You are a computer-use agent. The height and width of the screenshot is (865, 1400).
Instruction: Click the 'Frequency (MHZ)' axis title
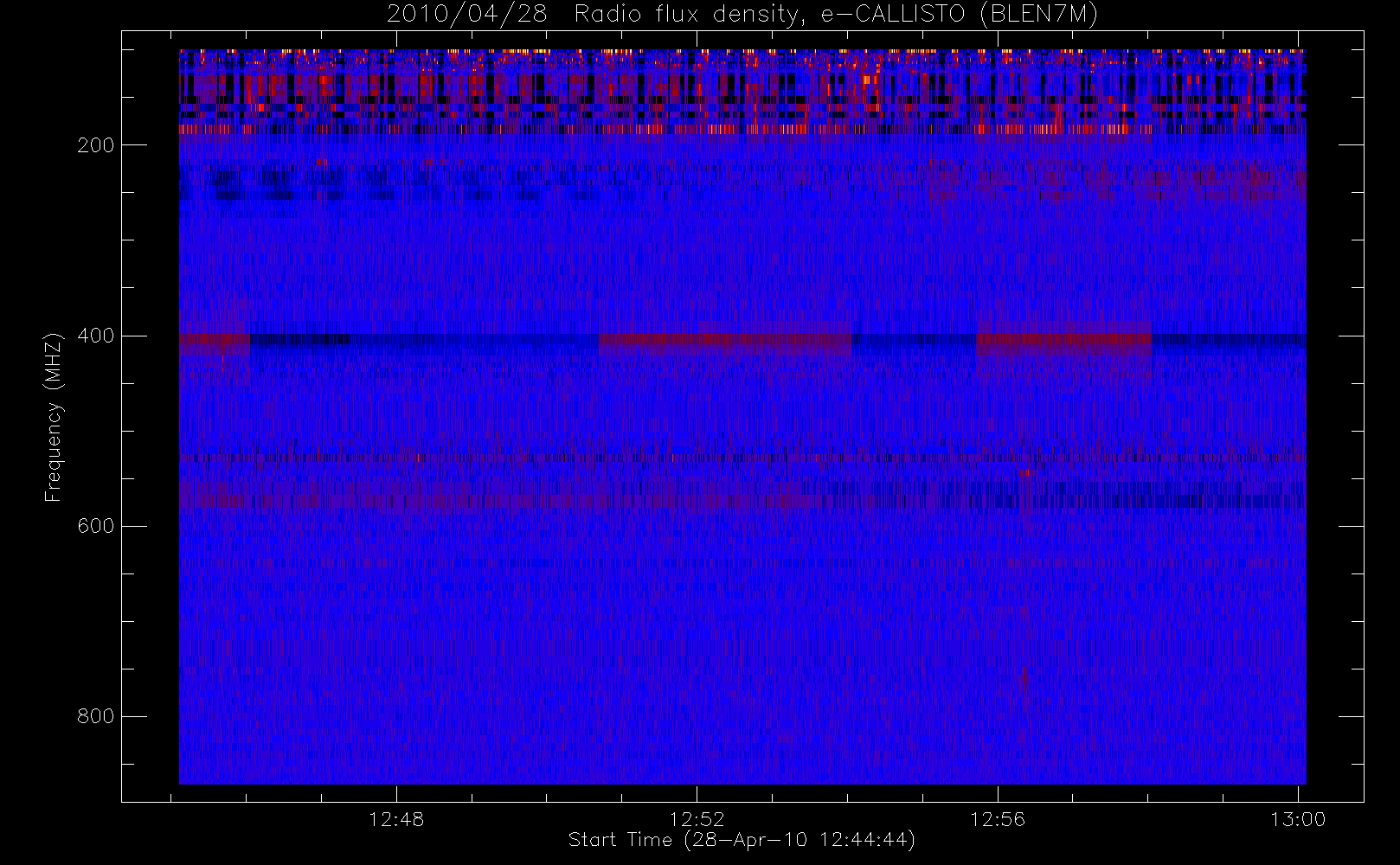[x=54, y=417]
